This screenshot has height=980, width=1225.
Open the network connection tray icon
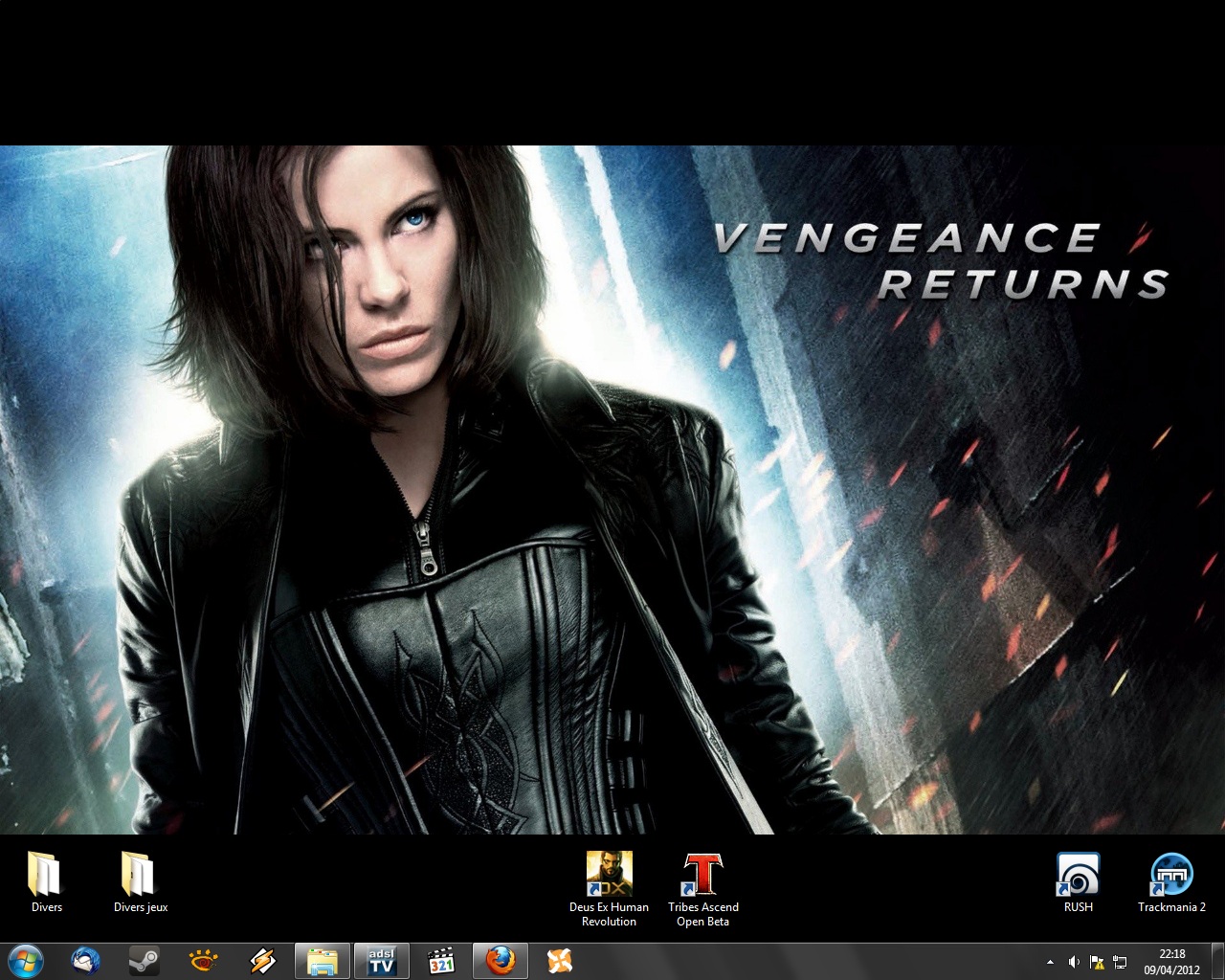coord(1119,962)
